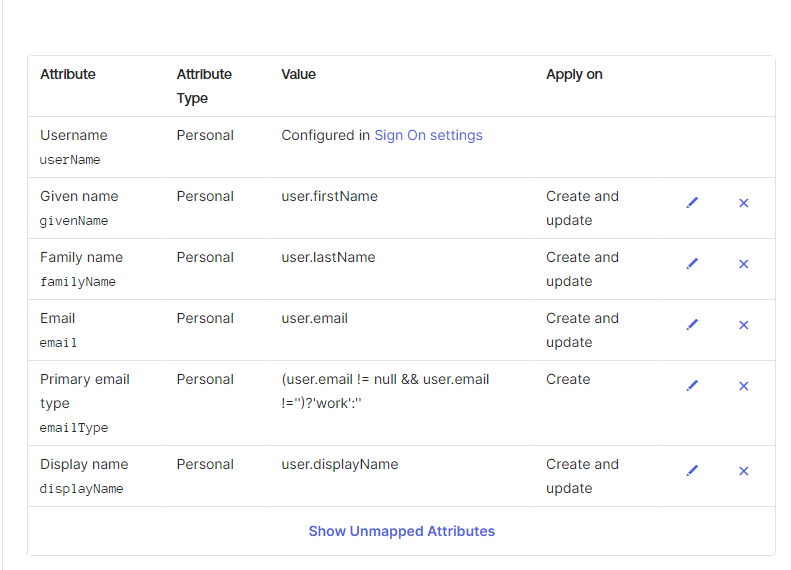791x570 pixels.
Task: Click the Apply on column header
Action: point(574,74)
